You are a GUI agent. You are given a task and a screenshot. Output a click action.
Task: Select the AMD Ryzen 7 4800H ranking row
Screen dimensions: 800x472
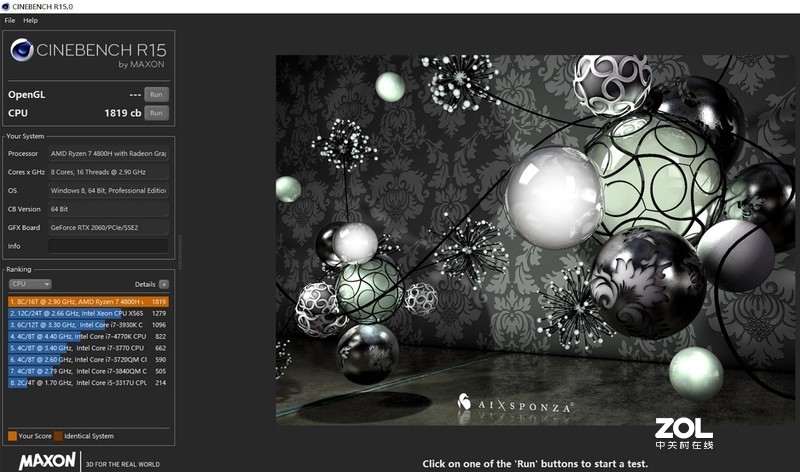(88, 302)
